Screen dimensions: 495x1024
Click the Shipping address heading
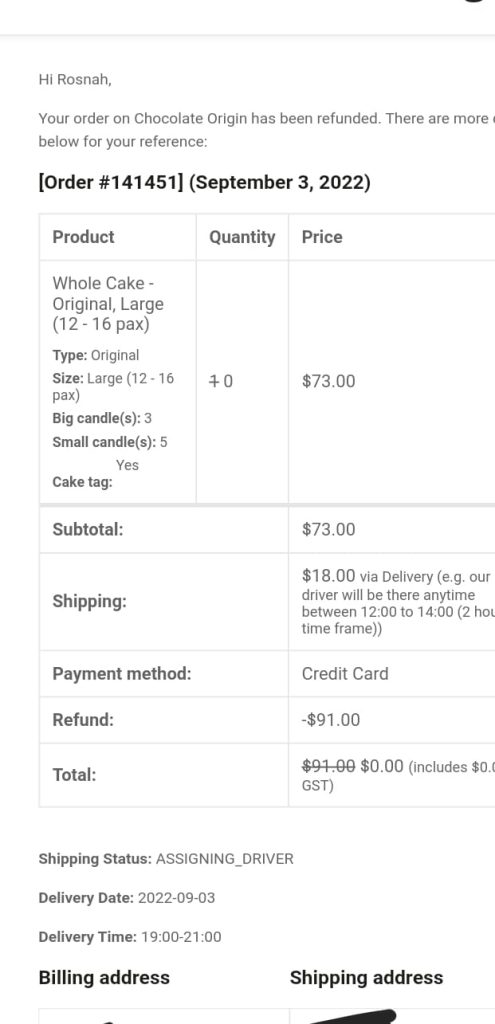pos(366,978)
